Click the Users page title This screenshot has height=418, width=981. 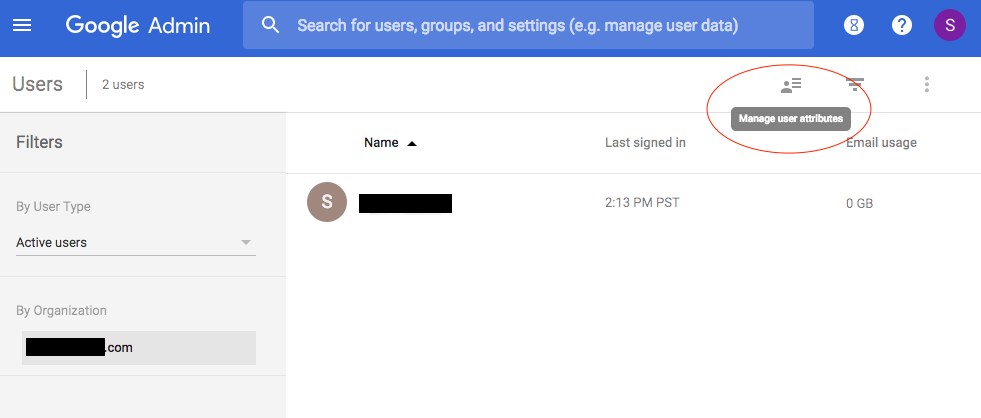point(37,85)
